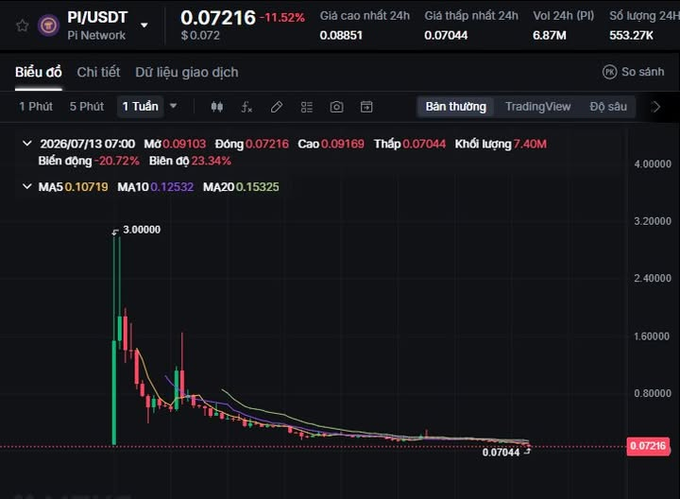Image resolution: width=680 pixels, height=499 pixels.
Task: Collapse the MA indicators row chevron
Action: coord(27,186)
